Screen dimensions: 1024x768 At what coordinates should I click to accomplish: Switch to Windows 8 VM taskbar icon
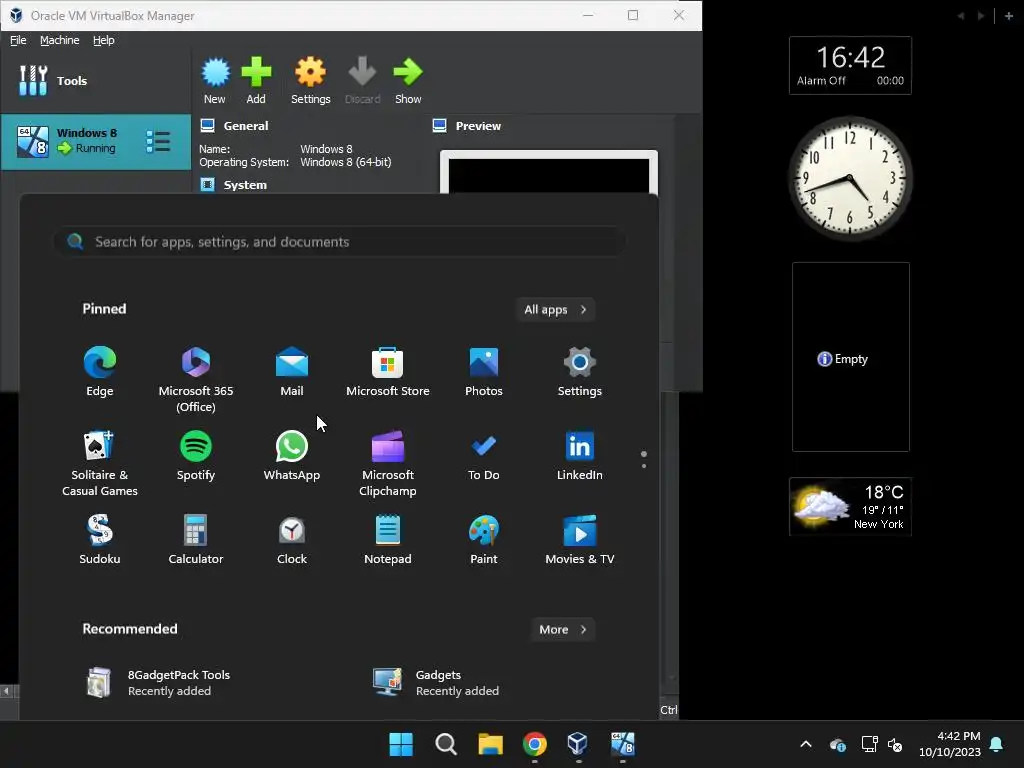622,744
